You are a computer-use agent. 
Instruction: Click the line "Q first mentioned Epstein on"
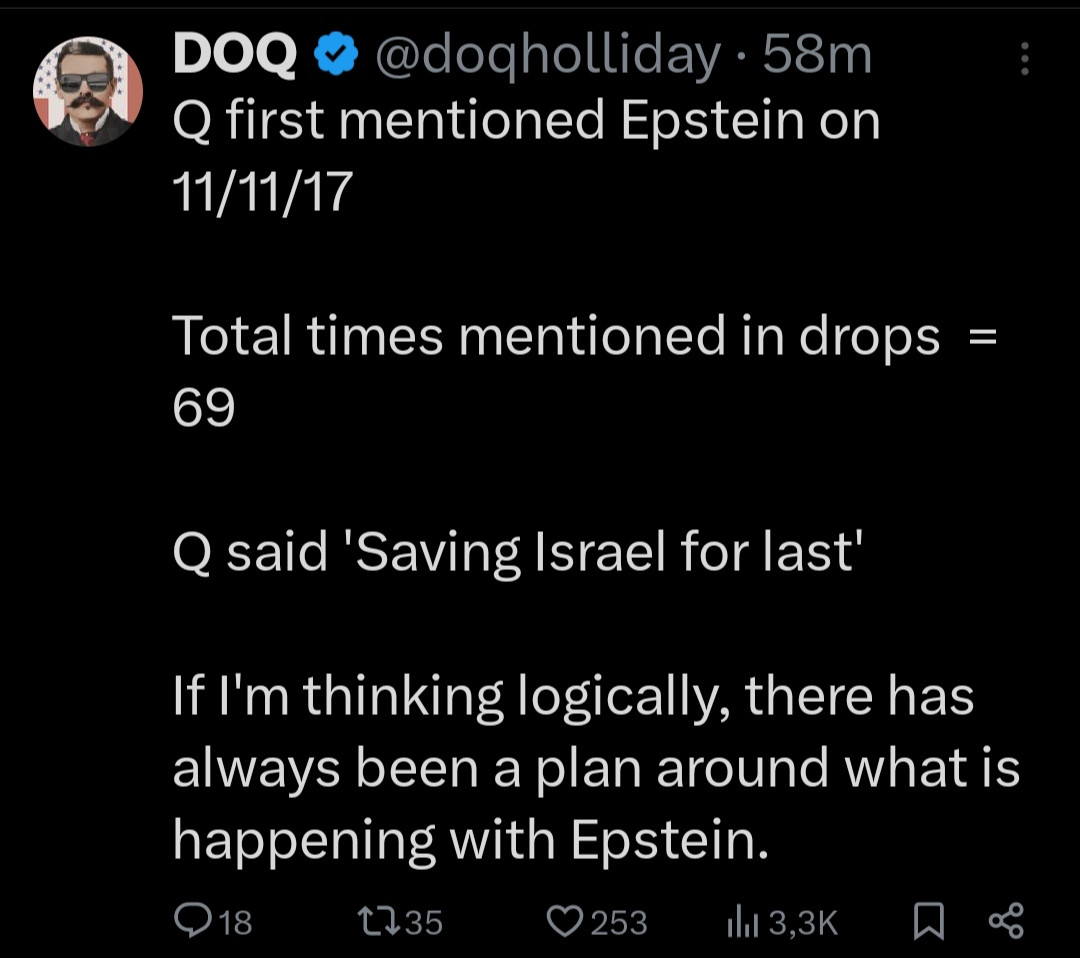(526, 121)
